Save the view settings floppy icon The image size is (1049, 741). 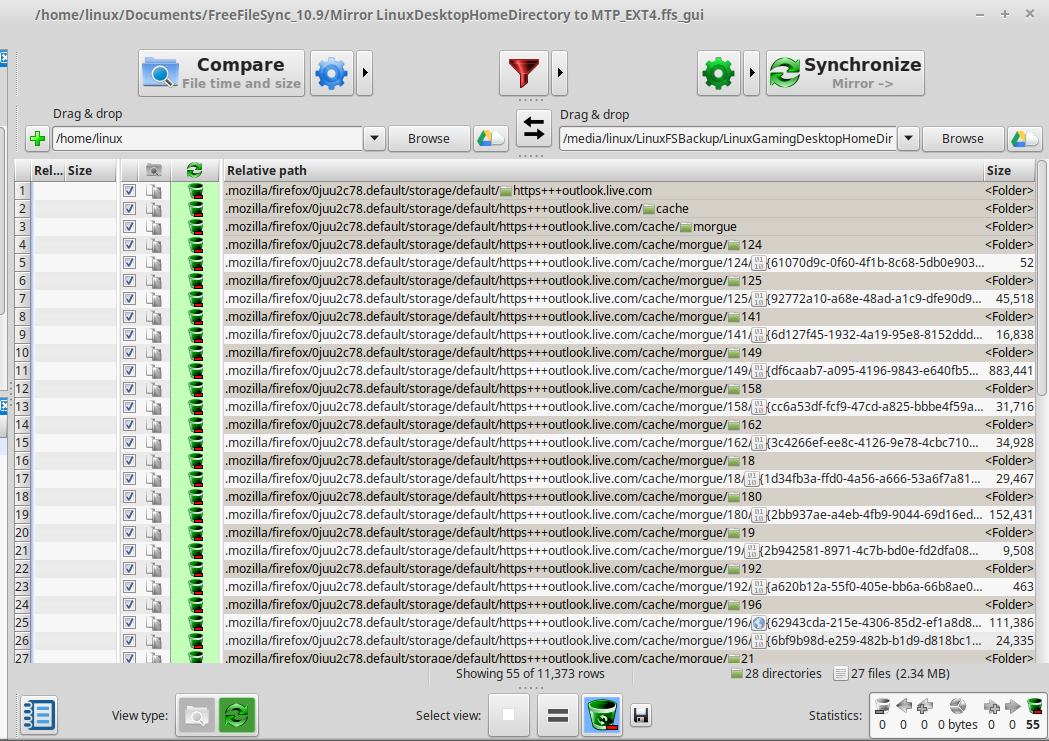click(x=640, y=716)
